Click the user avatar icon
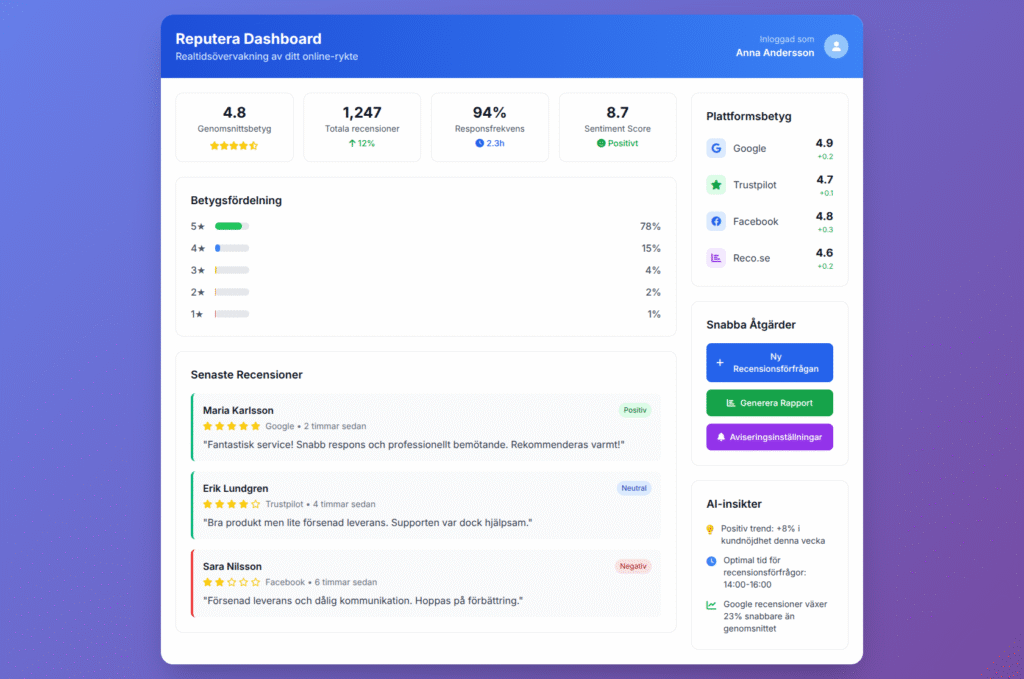The width and height of the screenshot is (1024, 679). click(836, 46)
